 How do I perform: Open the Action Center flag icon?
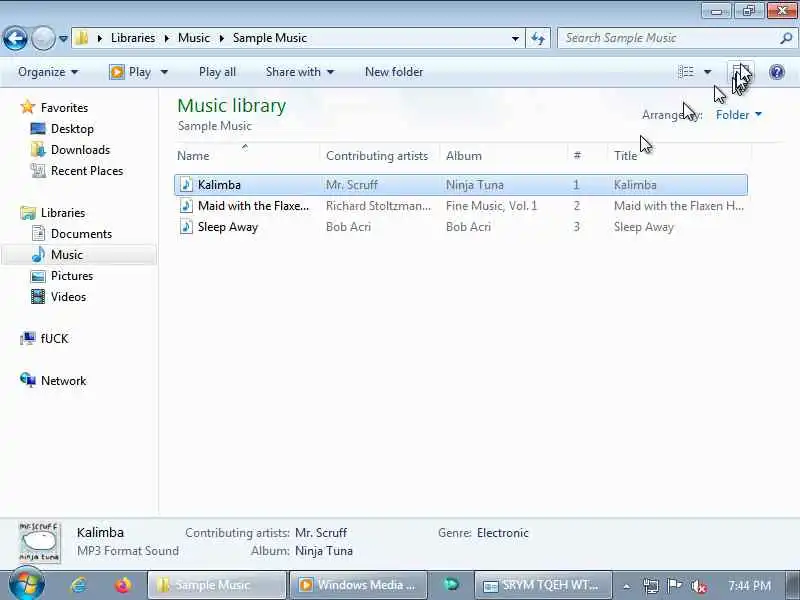tap(674, 586)
